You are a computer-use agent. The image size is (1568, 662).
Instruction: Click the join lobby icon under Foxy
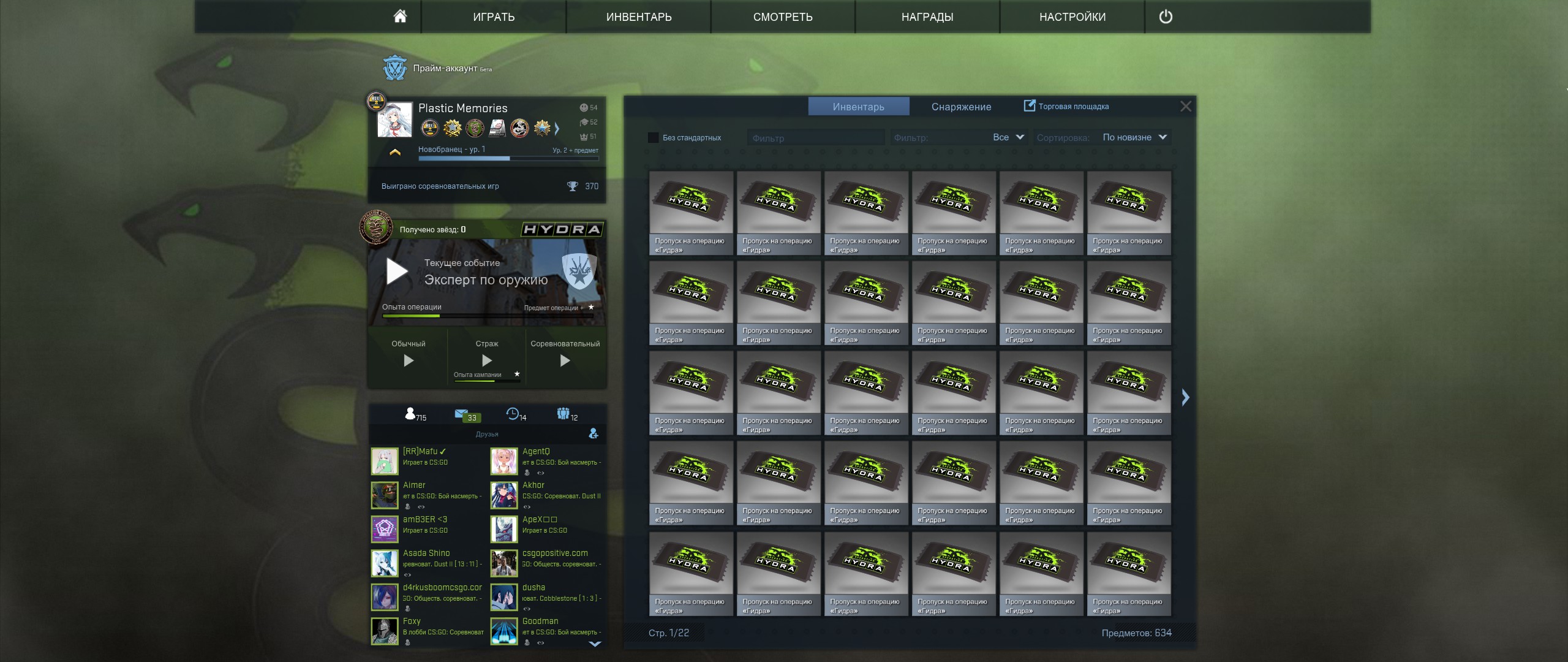[x=407, y=642]
